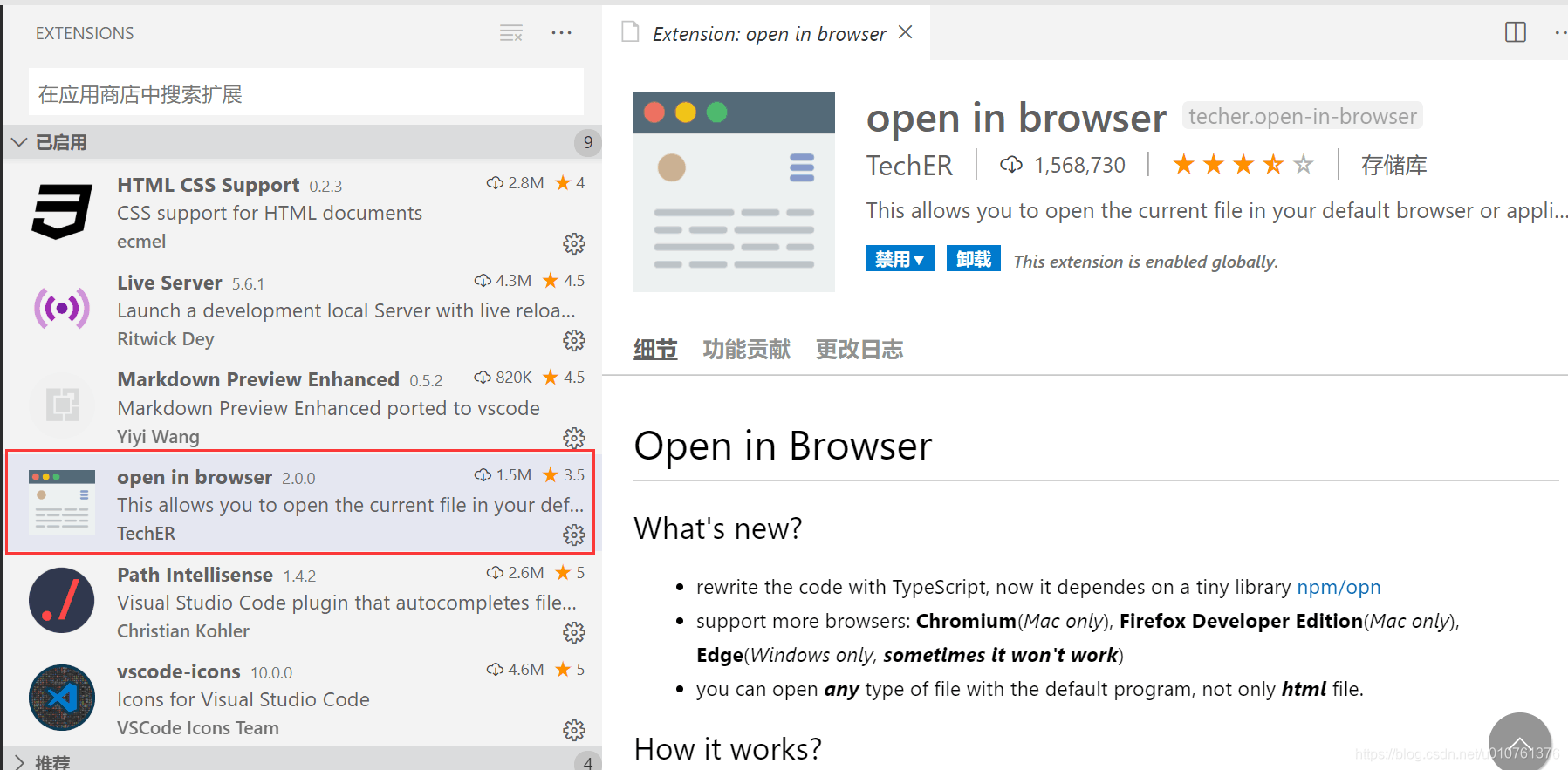Click the 'How it works?' heading
Viewport: 1568px width, 770px height.
[x=728, y=749]
